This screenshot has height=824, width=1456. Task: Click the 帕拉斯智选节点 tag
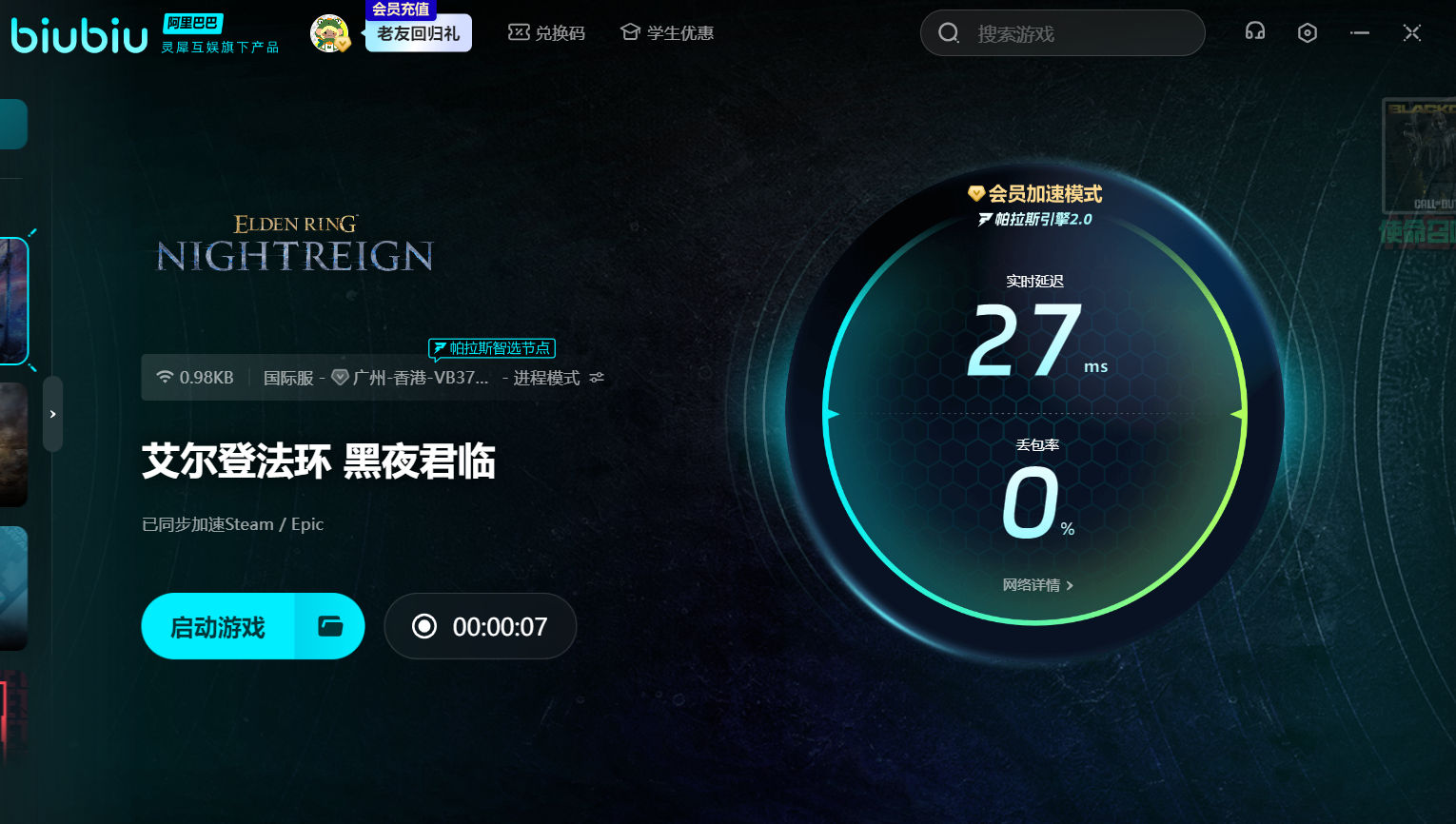[x=492, y=348]
